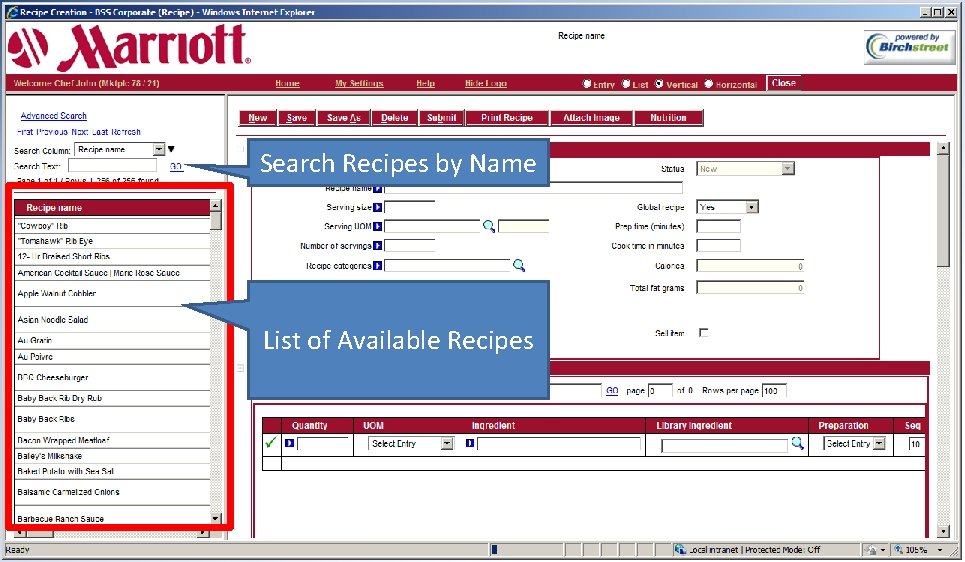The image size is (965, 562).
Task: Click the Delete button
Action: 394,118
